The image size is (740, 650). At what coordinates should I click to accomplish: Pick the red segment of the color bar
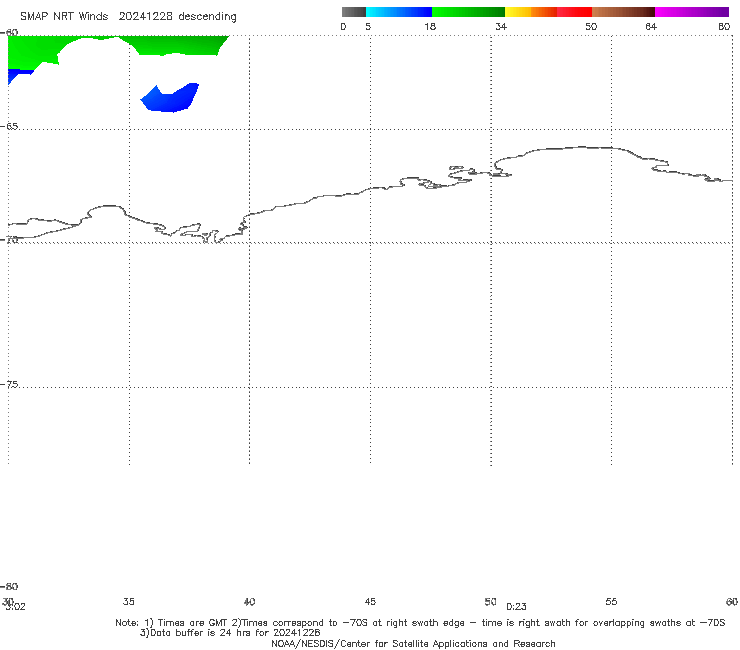click(x=574, y=12)
